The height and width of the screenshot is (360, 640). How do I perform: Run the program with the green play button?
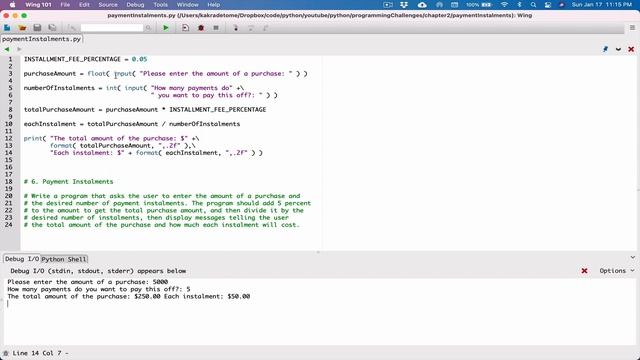tap(166, 28)
